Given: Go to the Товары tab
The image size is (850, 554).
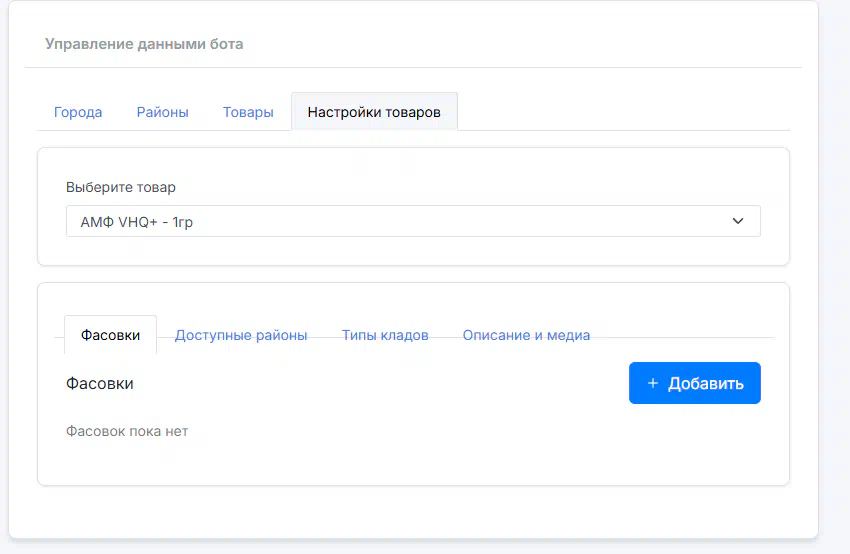Looking at the screenshot, I should (248, 112).
